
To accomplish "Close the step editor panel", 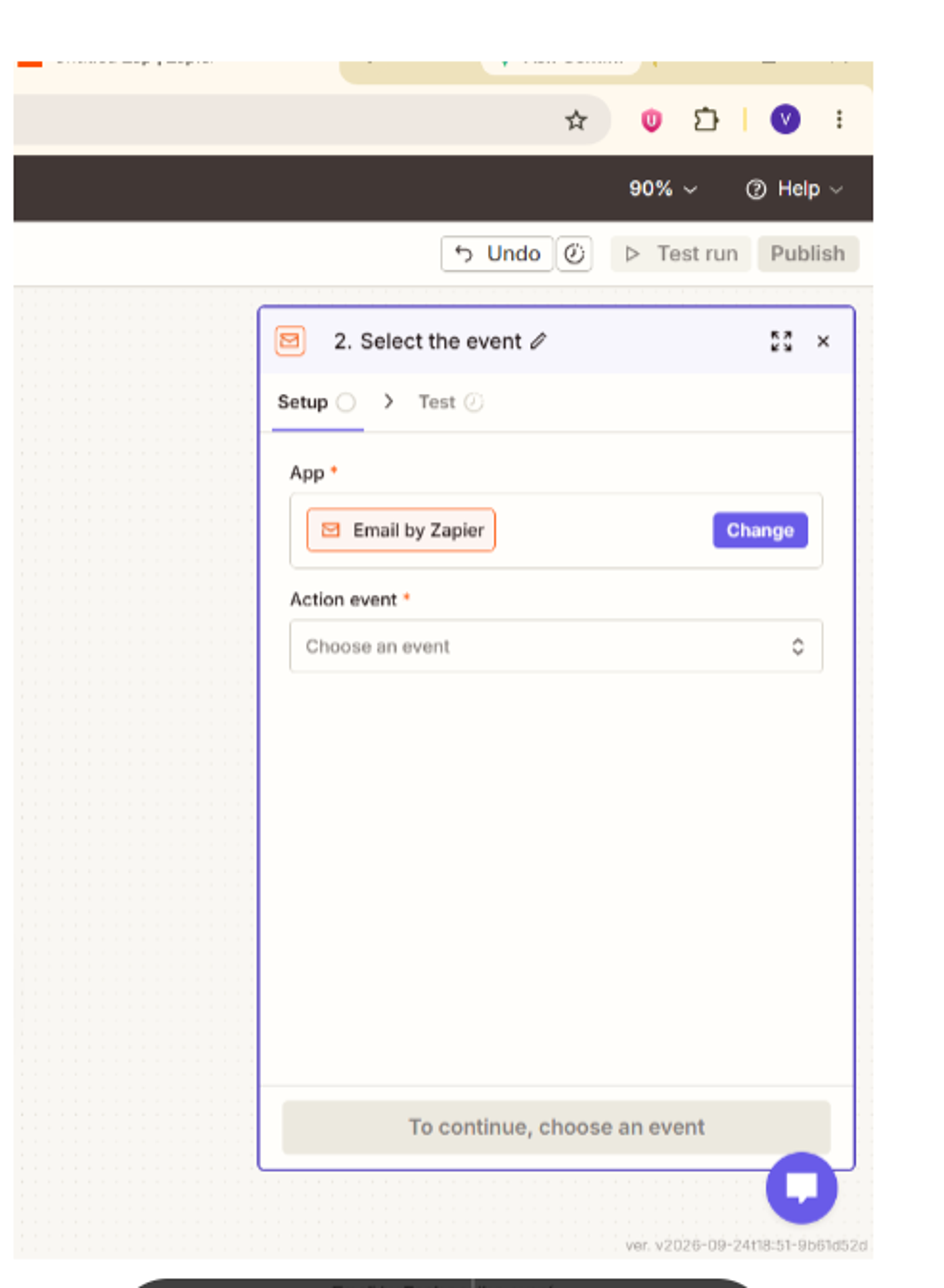I will pyautogui.click(x=823, y=342).
